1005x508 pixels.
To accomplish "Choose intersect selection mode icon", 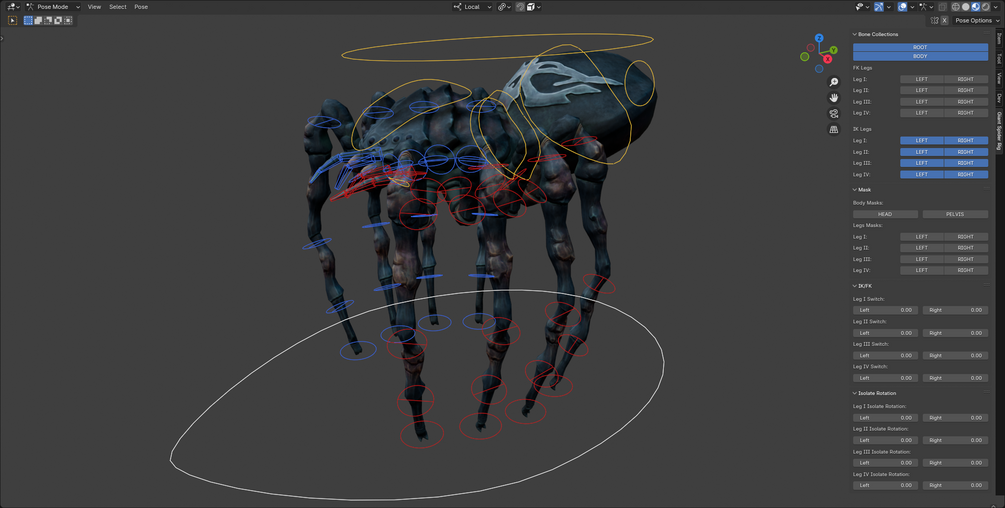I will (x=68, y=20).
